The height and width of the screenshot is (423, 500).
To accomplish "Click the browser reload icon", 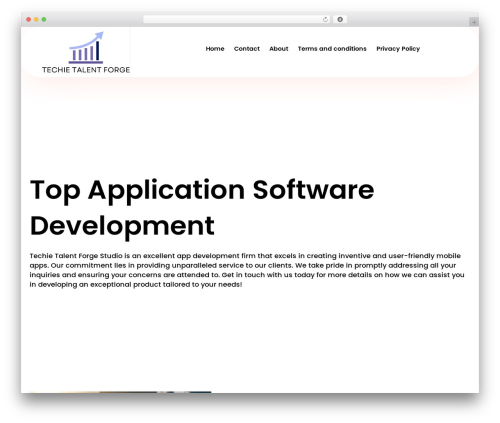I will pyautogui.click(x=325, y=20).
